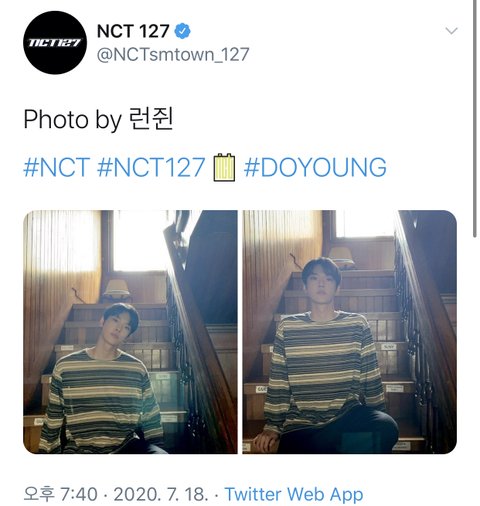This screenshot has height=506, width=480.
Task: Expand the tweet options chevron
Action: coord(451,31)
